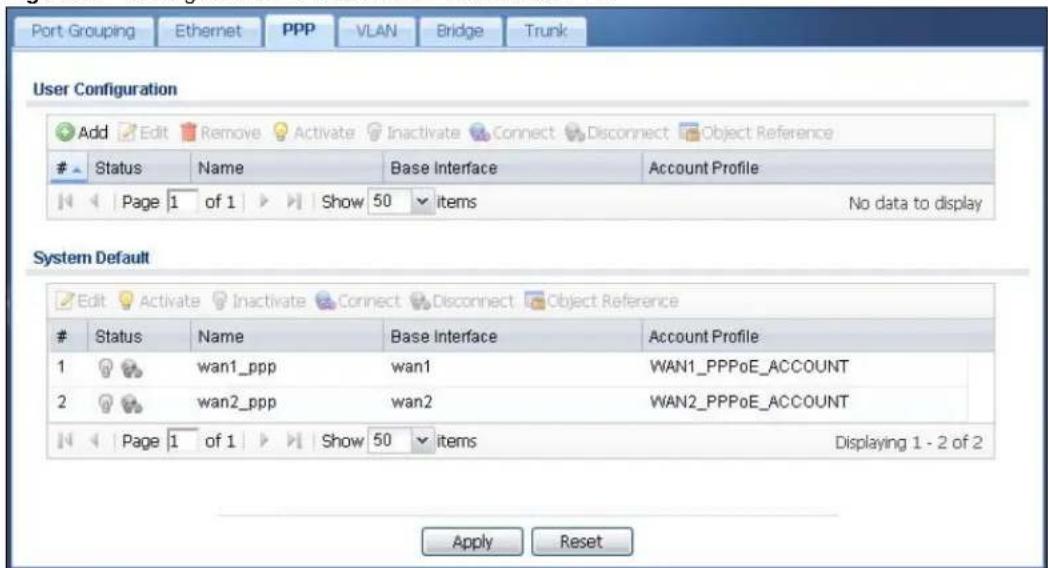Click wan2 base interface cell
Screen dimensions: 1048x568
(412, 402)
